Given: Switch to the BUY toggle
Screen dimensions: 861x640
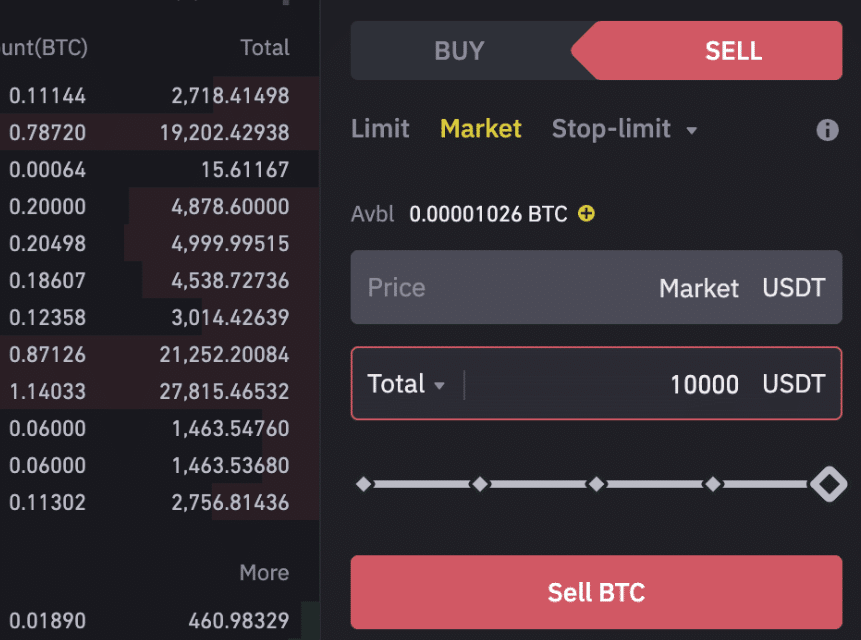Looking at the screenshot, I should pyautogui.click(x=459, y=51).
